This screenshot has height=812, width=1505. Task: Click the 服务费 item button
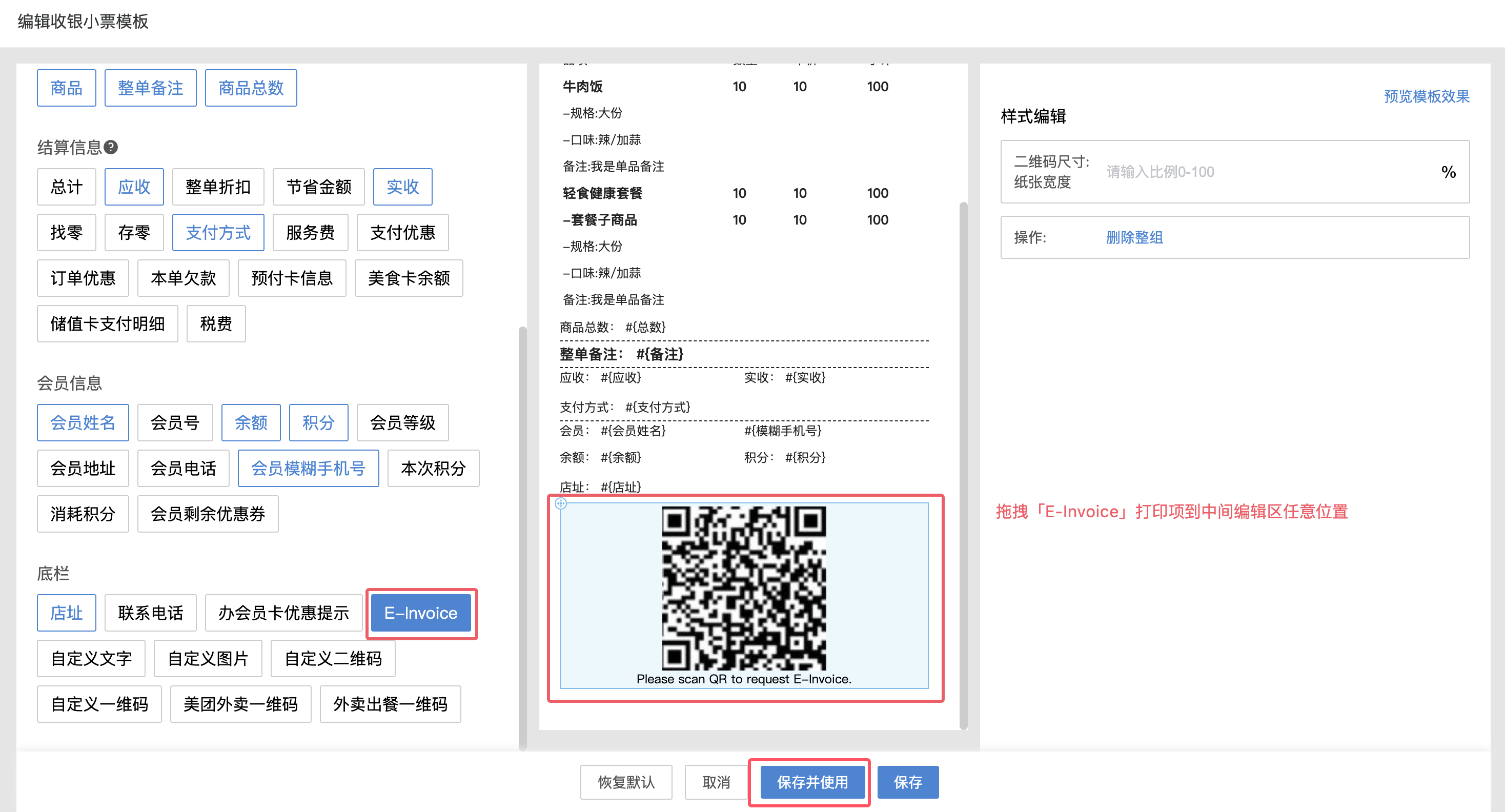coord(311,233)
